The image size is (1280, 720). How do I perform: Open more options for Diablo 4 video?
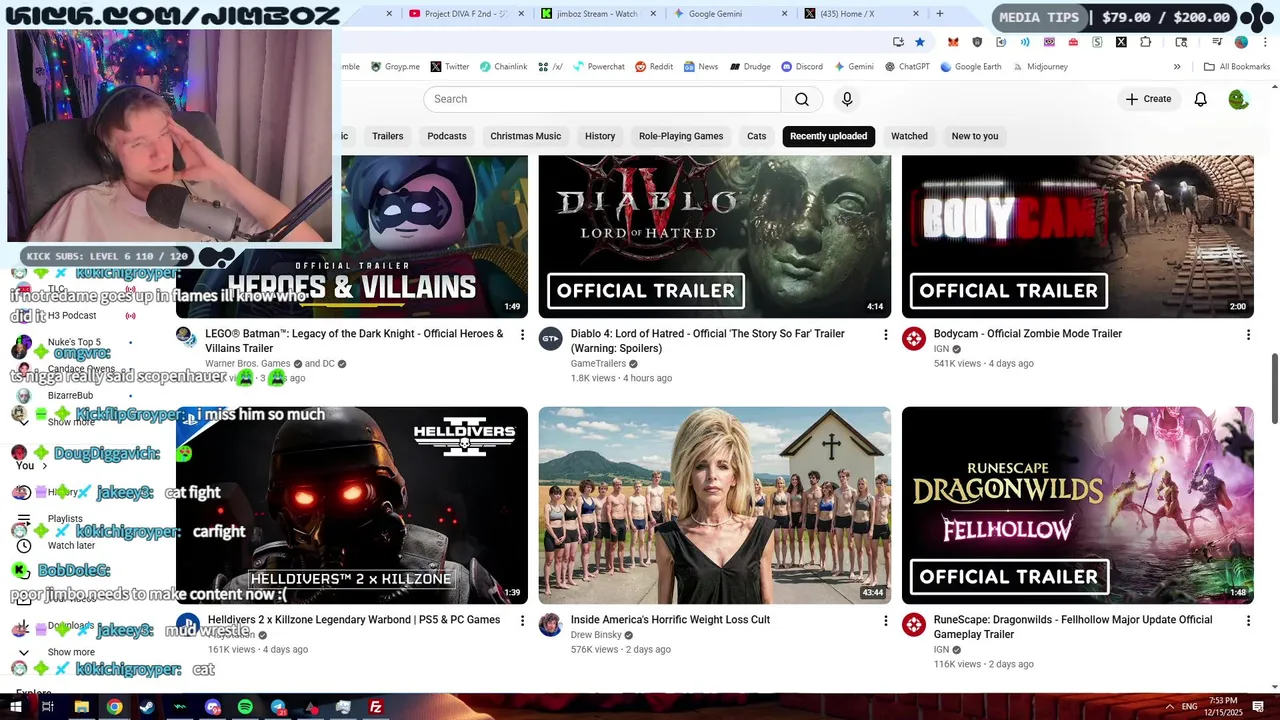click(x=885, y=335)
